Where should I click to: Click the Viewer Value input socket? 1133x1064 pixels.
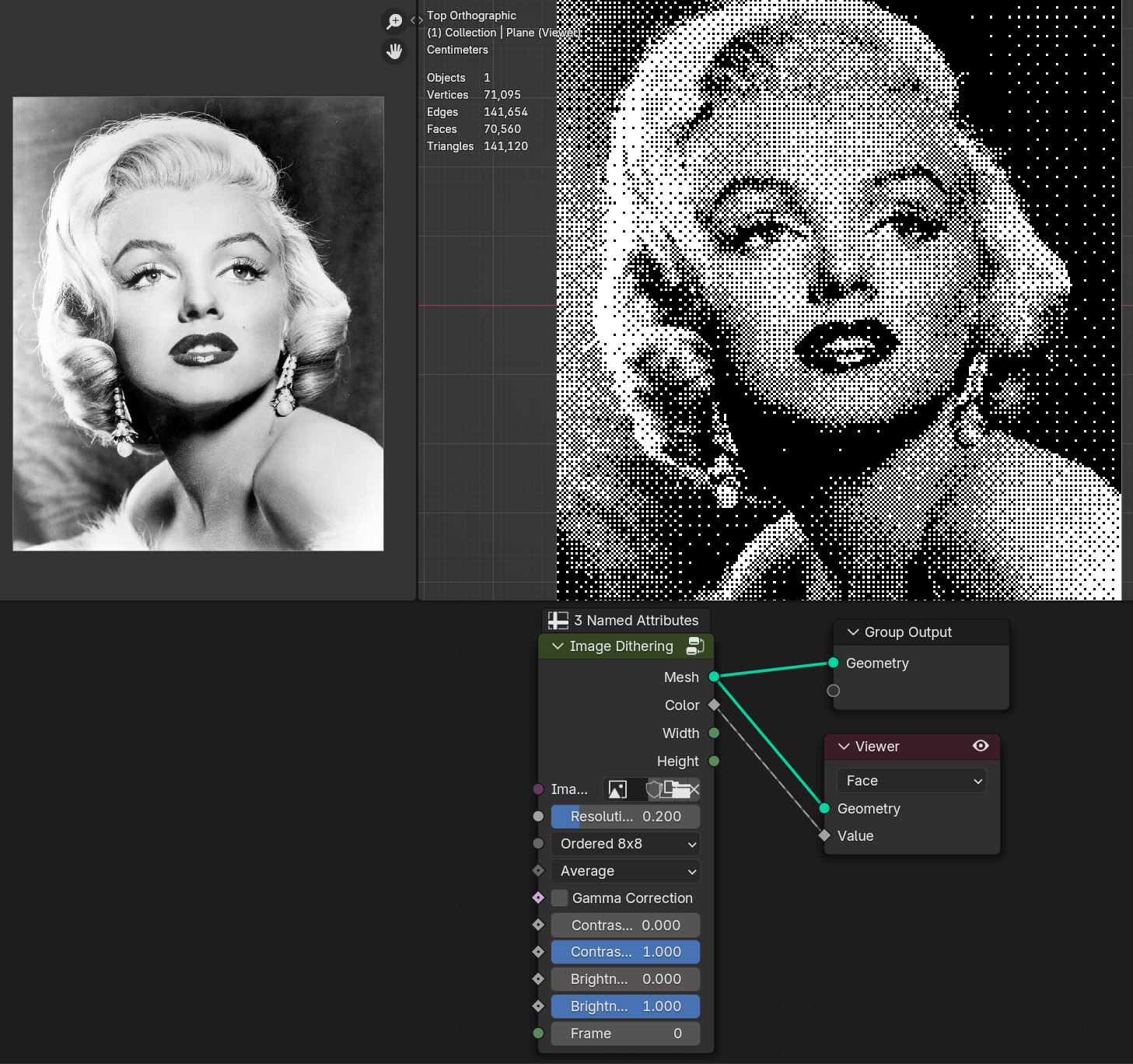824,835
